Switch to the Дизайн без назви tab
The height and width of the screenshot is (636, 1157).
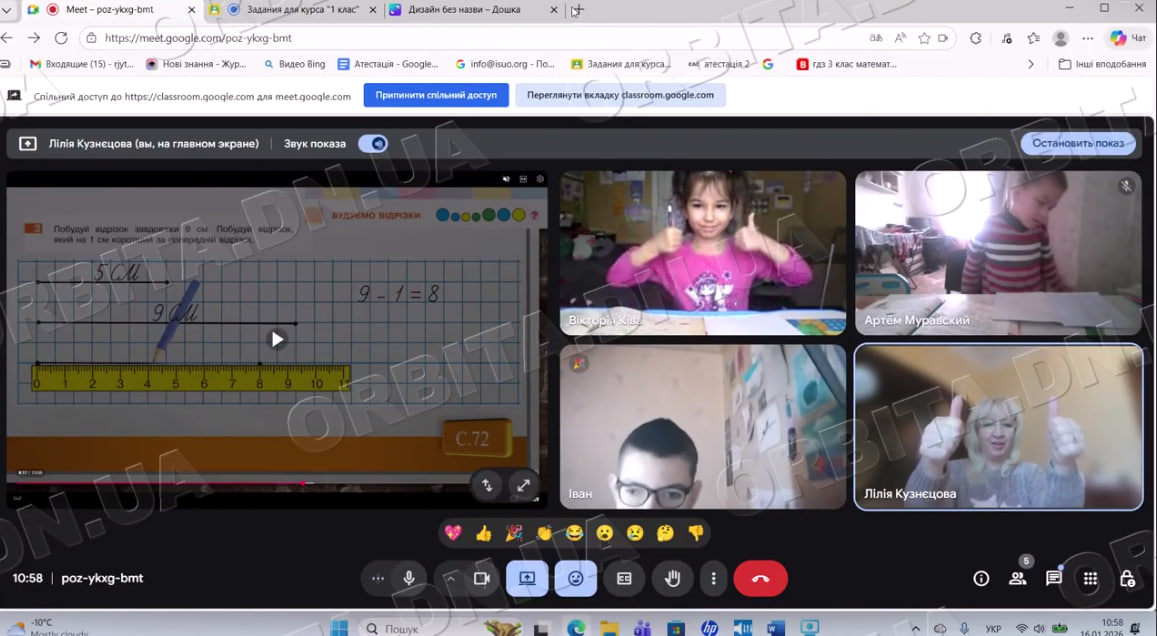(470, 10)
